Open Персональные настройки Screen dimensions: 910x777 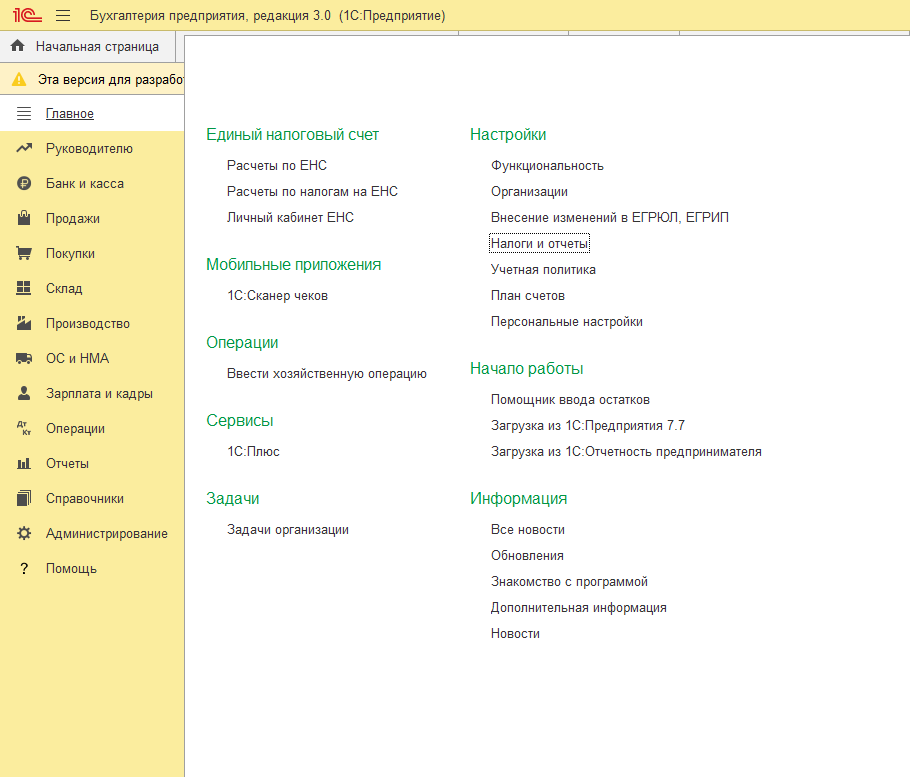point(567,321)
